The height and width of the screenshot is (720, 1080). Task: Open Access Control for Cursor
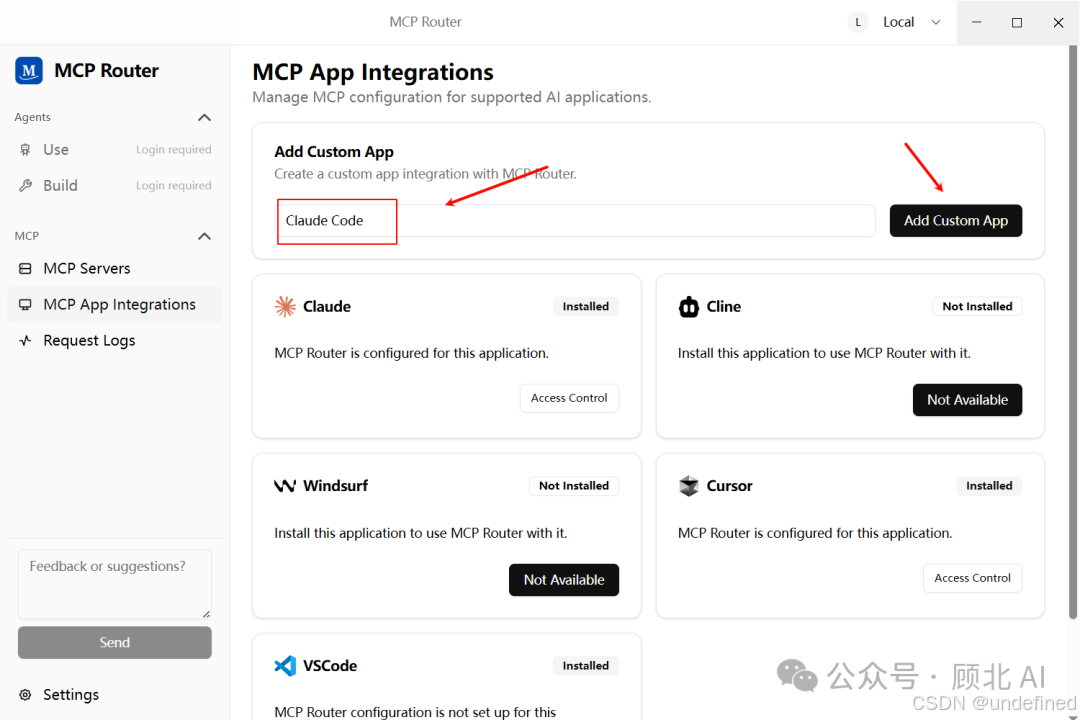click(x=973, y=578)
